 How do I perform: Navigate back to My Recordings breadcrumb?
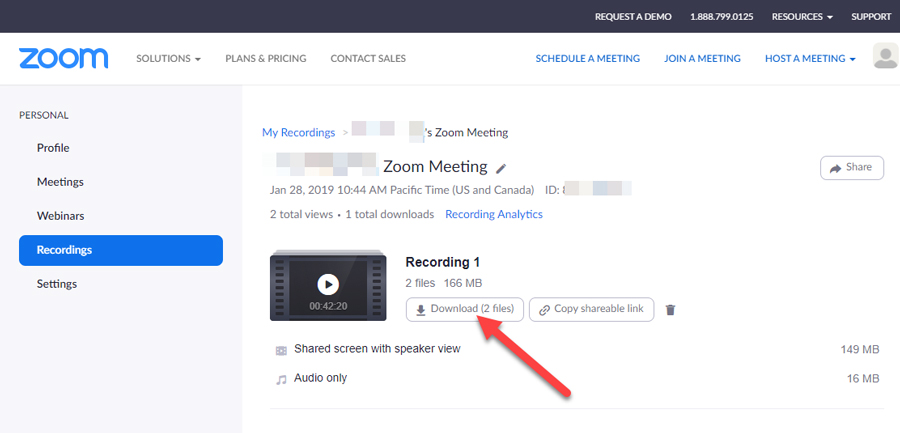pyautogui.click(x=298, y=132)
